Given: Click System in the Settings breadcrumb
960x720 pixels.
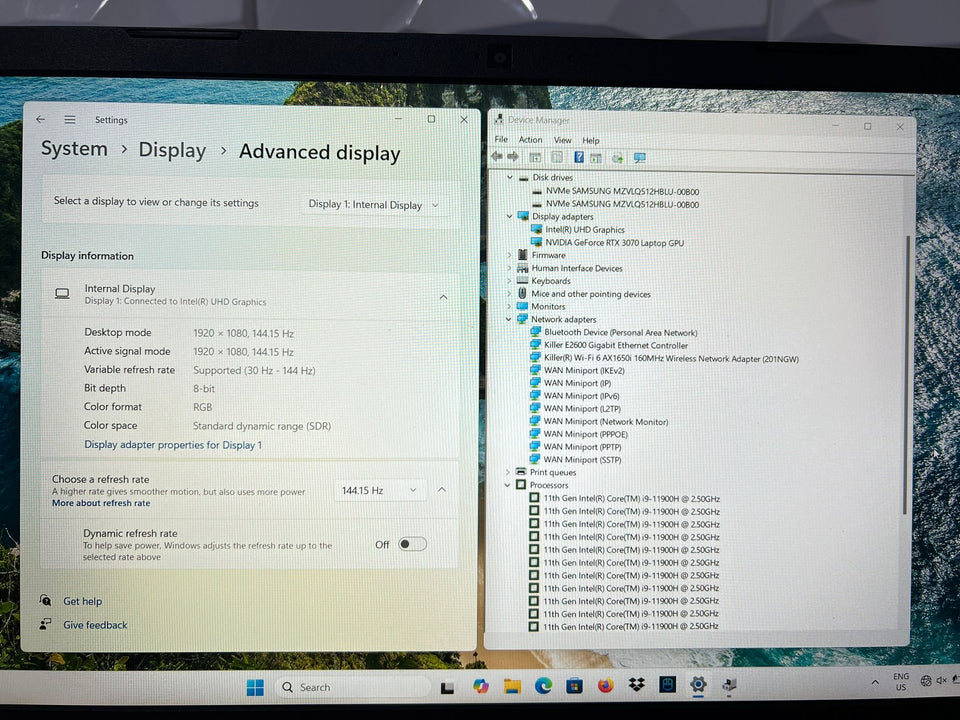Looking at the screenshot, I should pos(74,149).
